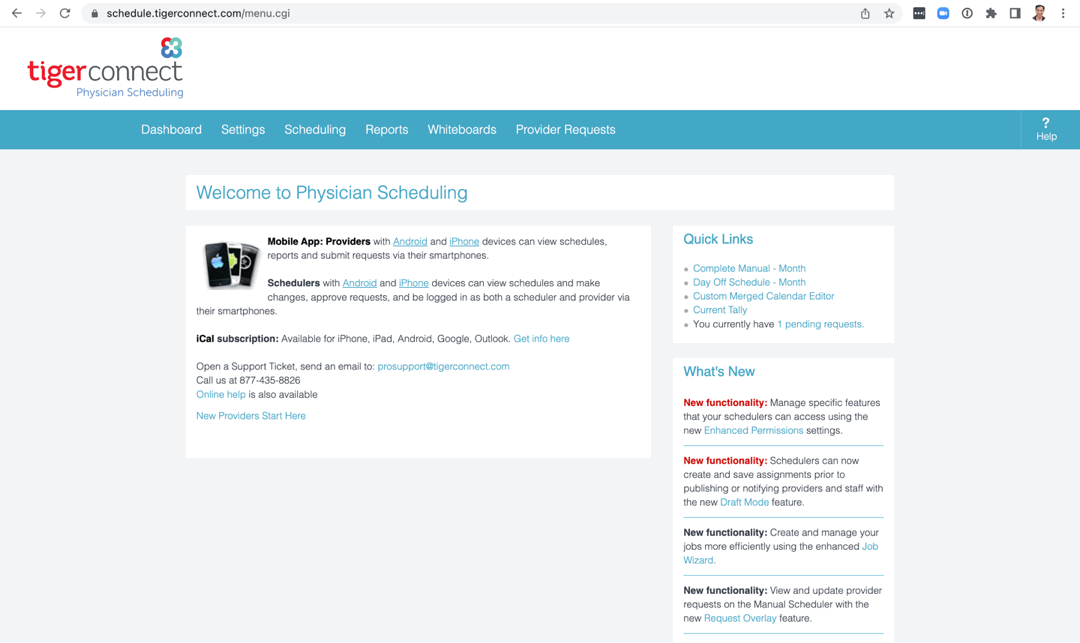This screenshot has height=643, width=1080.
Task: Click the prosupport@tigerconnect.com email link
Action: click(x=444, y=366)
